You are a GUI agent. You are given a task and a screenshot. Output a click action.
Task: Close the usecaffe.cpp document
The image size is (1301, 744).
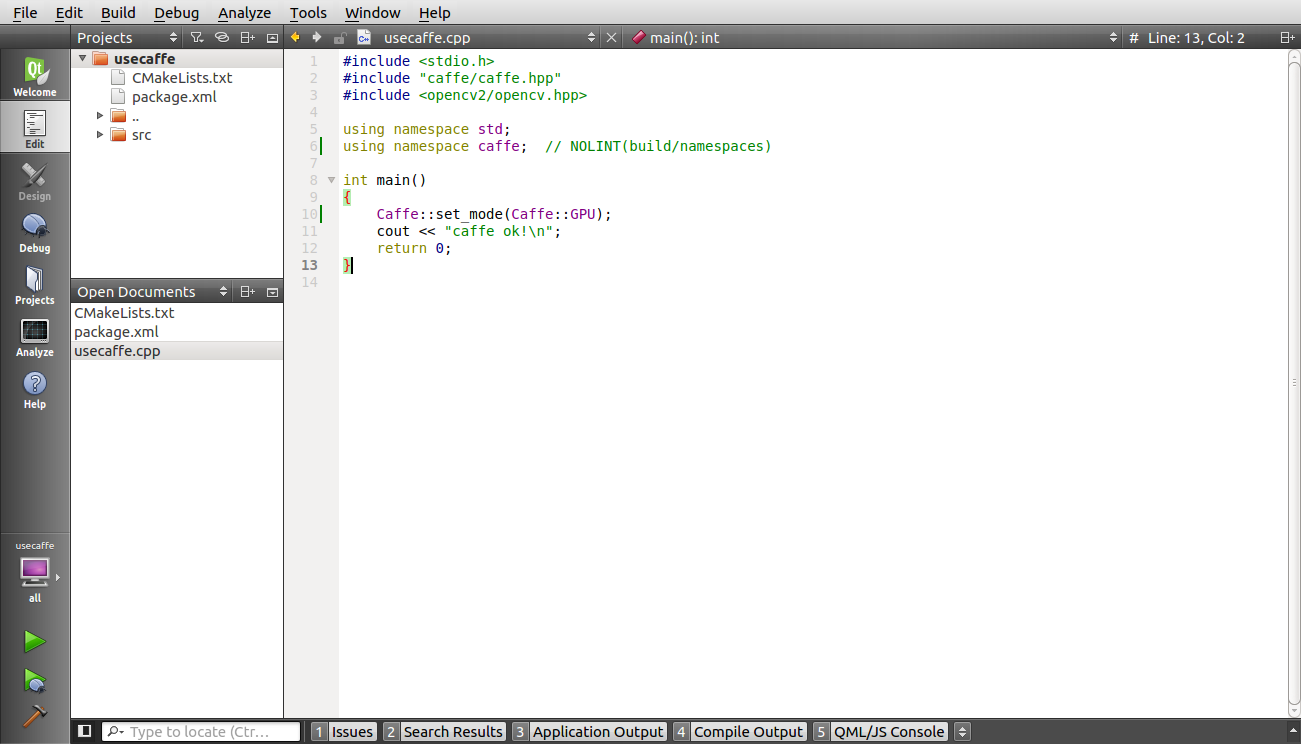pos(612,37)
